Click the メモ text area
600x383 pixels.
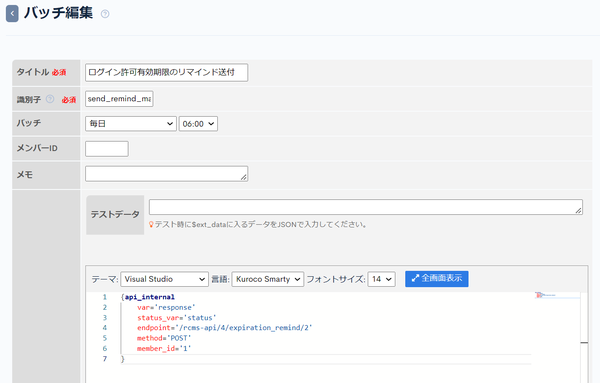[166, 174]
